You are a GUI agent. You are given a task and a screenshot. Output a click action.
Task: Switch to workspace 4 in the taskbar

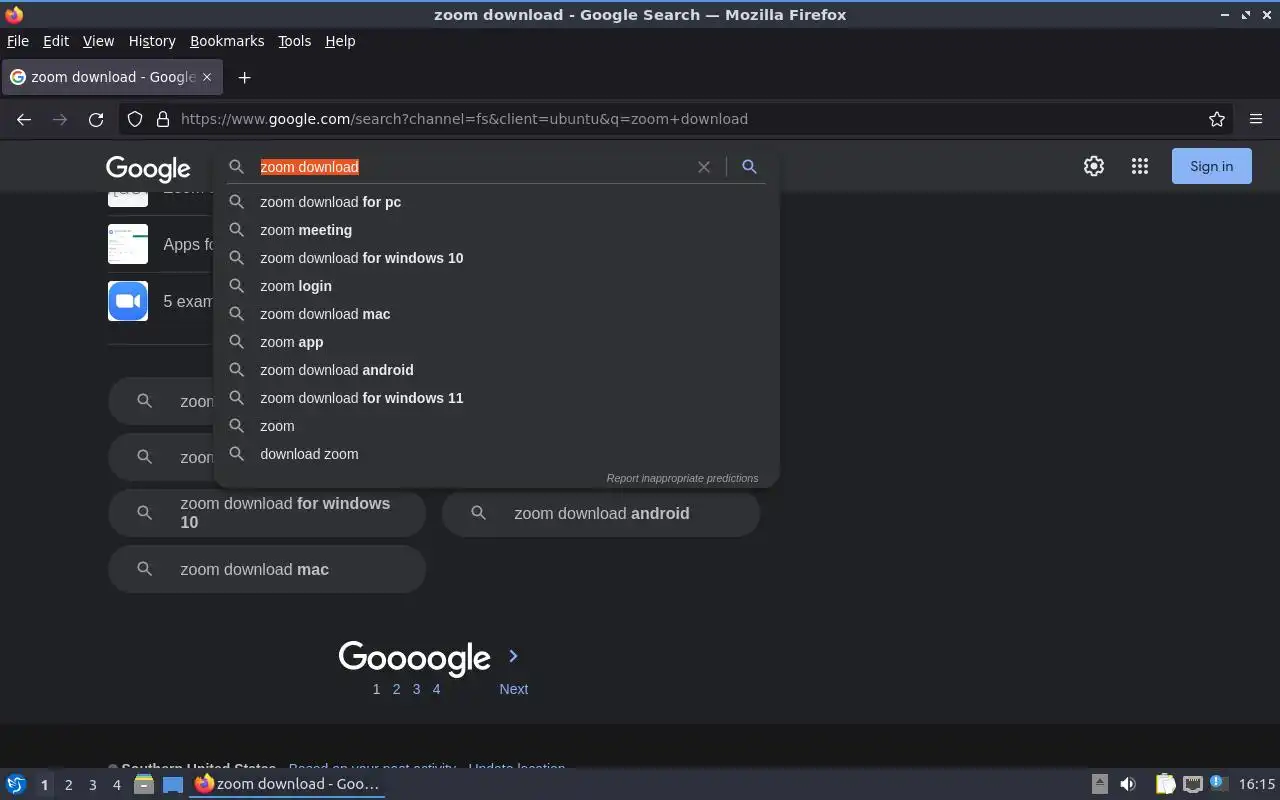pyautogui.click(x=116, y=785)
